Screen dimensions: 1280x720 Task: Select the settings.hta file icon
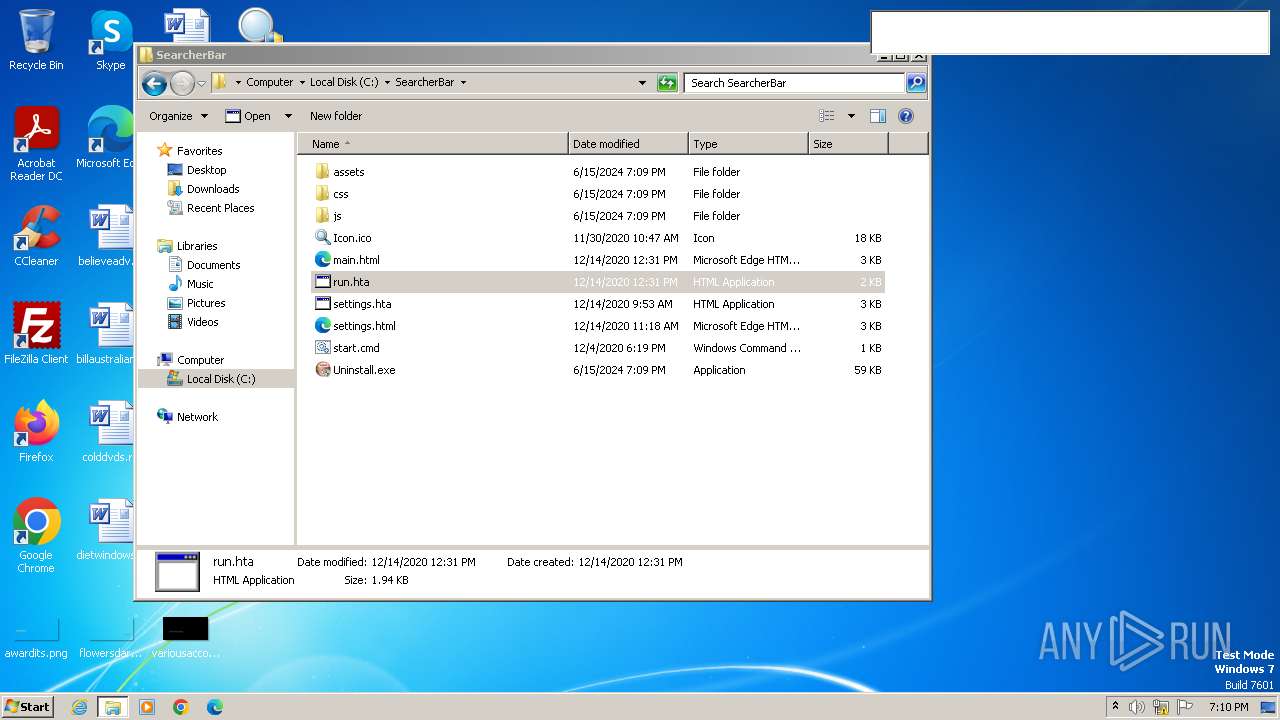(x=322, y=304)
